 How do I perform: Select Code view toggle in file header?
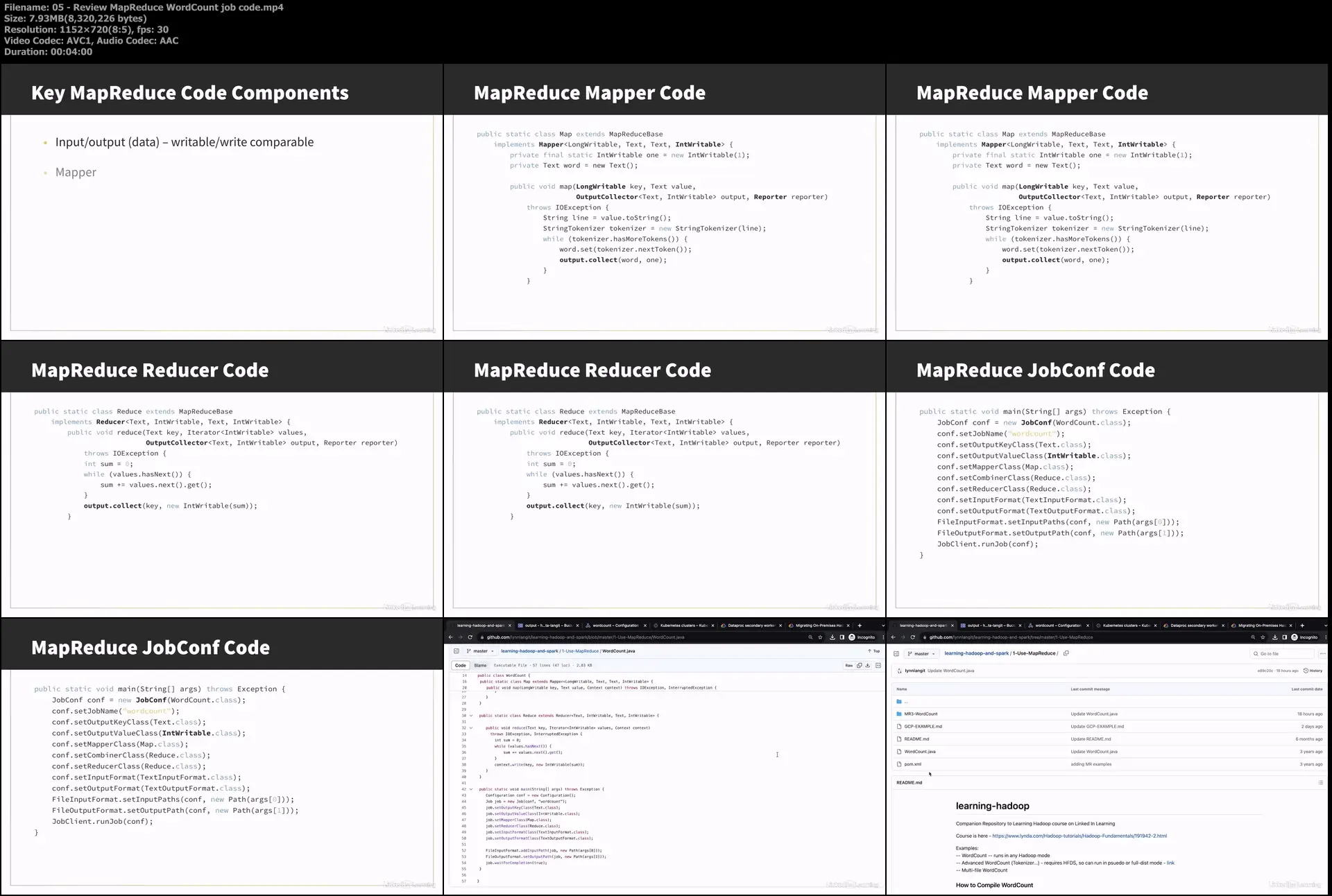coord(461,665)
